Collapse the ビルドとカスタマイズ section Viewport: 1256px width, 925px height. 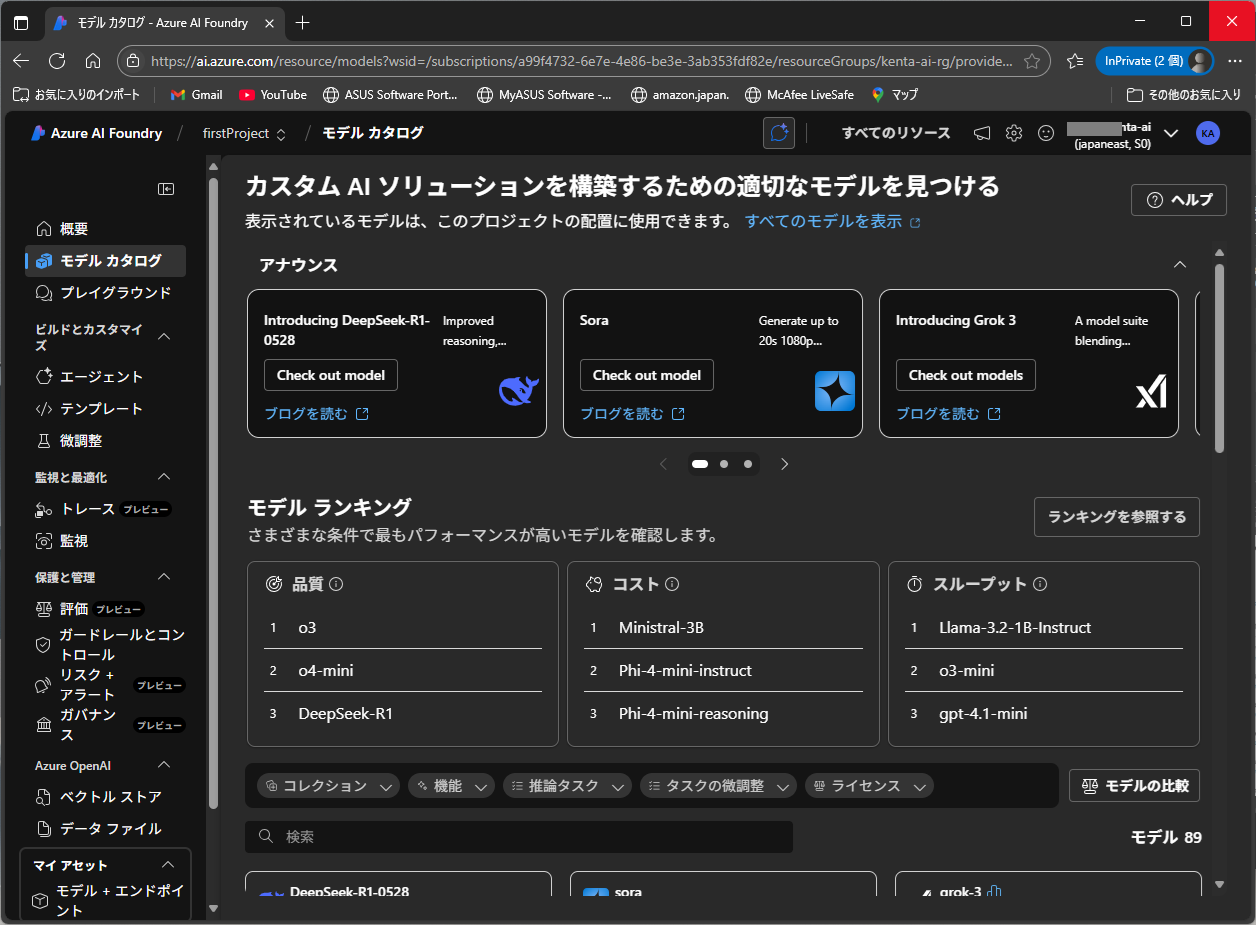click(x=165, y=337)
